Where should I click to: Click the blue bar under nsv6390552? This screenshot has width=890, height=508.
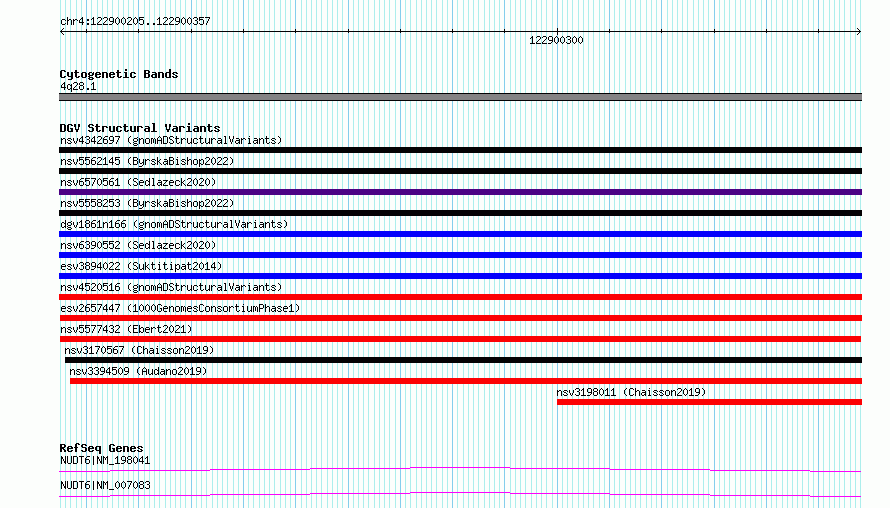click(460, 255)
